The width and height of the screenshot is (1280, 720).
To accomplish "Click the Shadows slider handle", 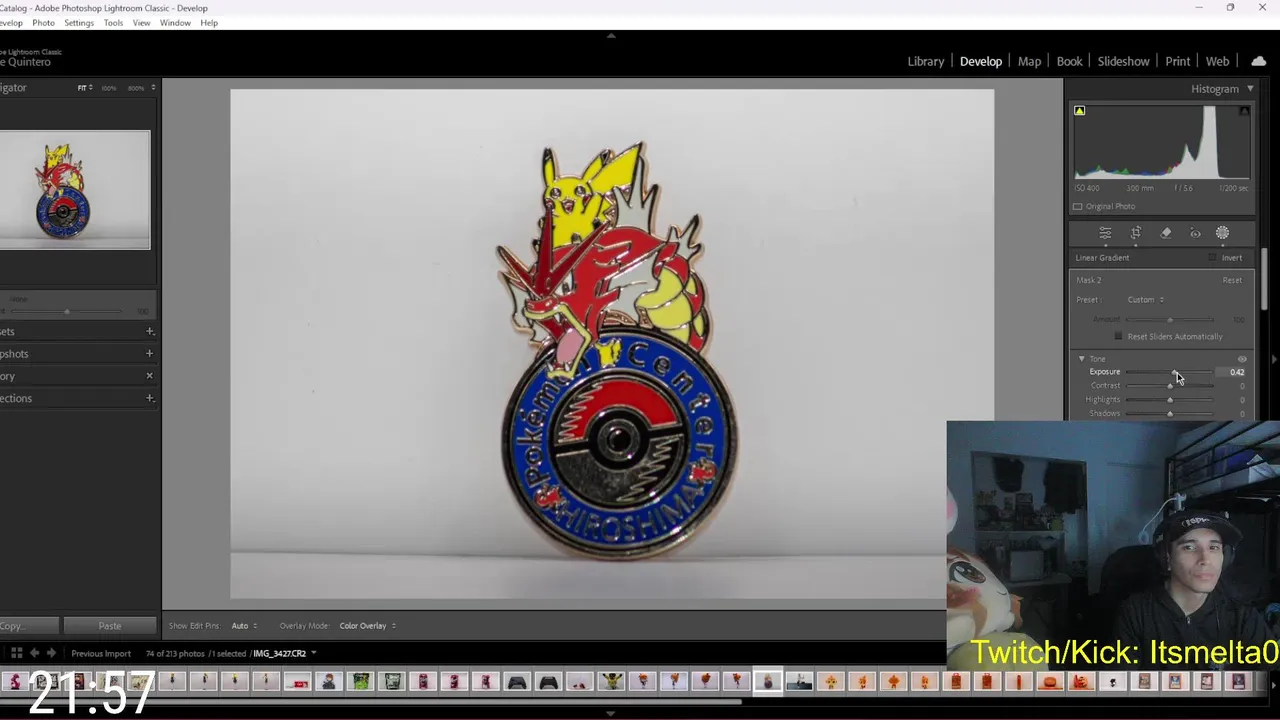I will 1170,414.
